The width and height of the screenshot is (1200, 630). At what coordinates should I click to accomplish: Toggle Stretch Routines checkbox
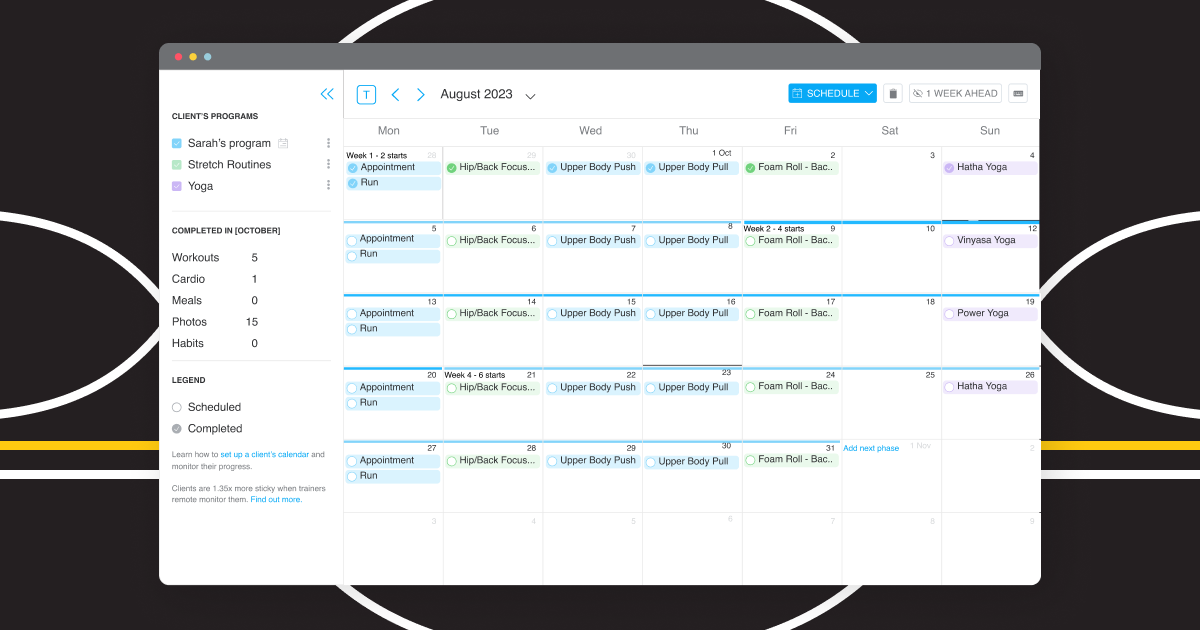click(177, 165)
